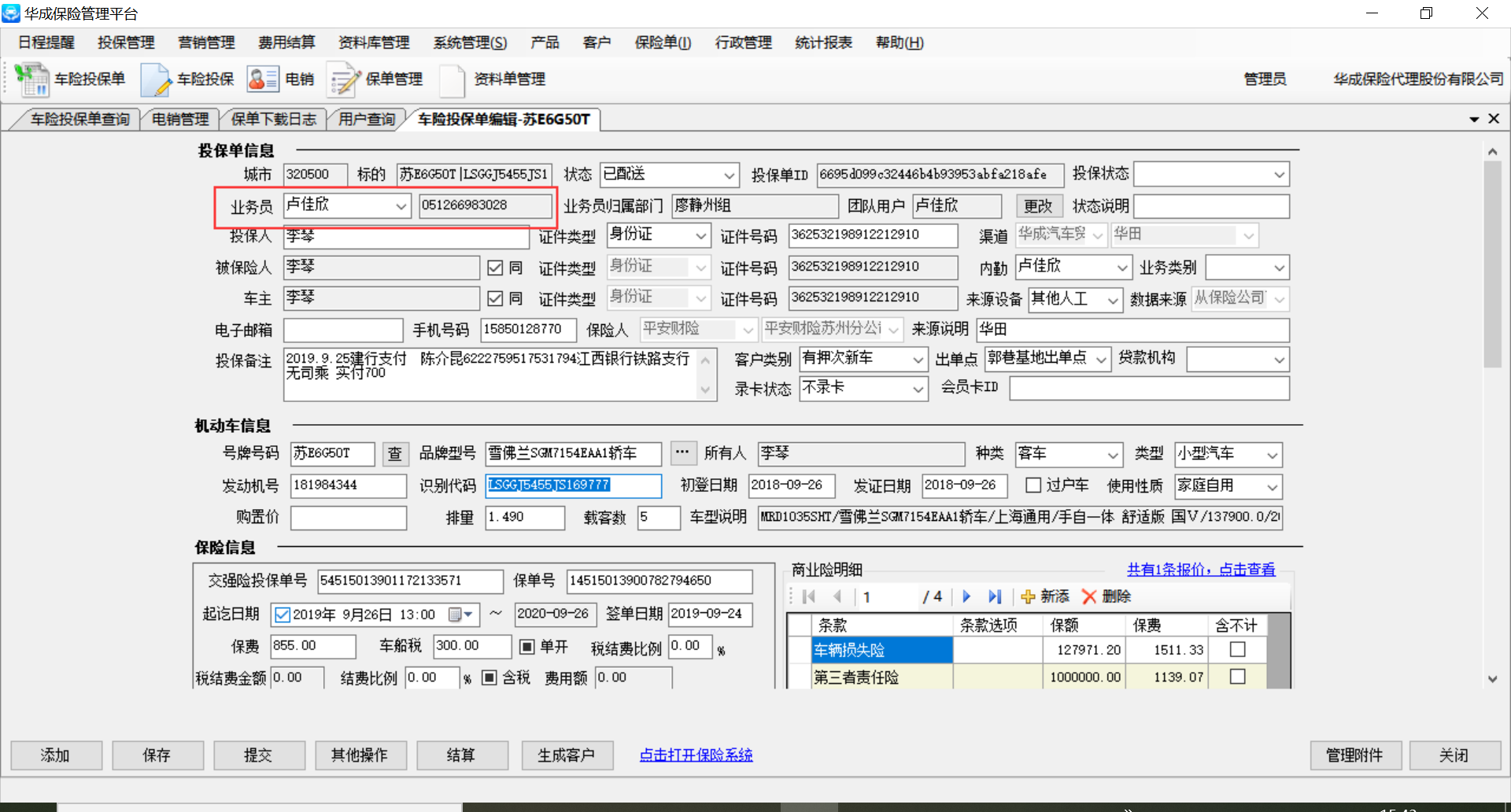Open the 费用结算 menu
Viewport: 1511px width, 812px height.
[x=286, y=42]
